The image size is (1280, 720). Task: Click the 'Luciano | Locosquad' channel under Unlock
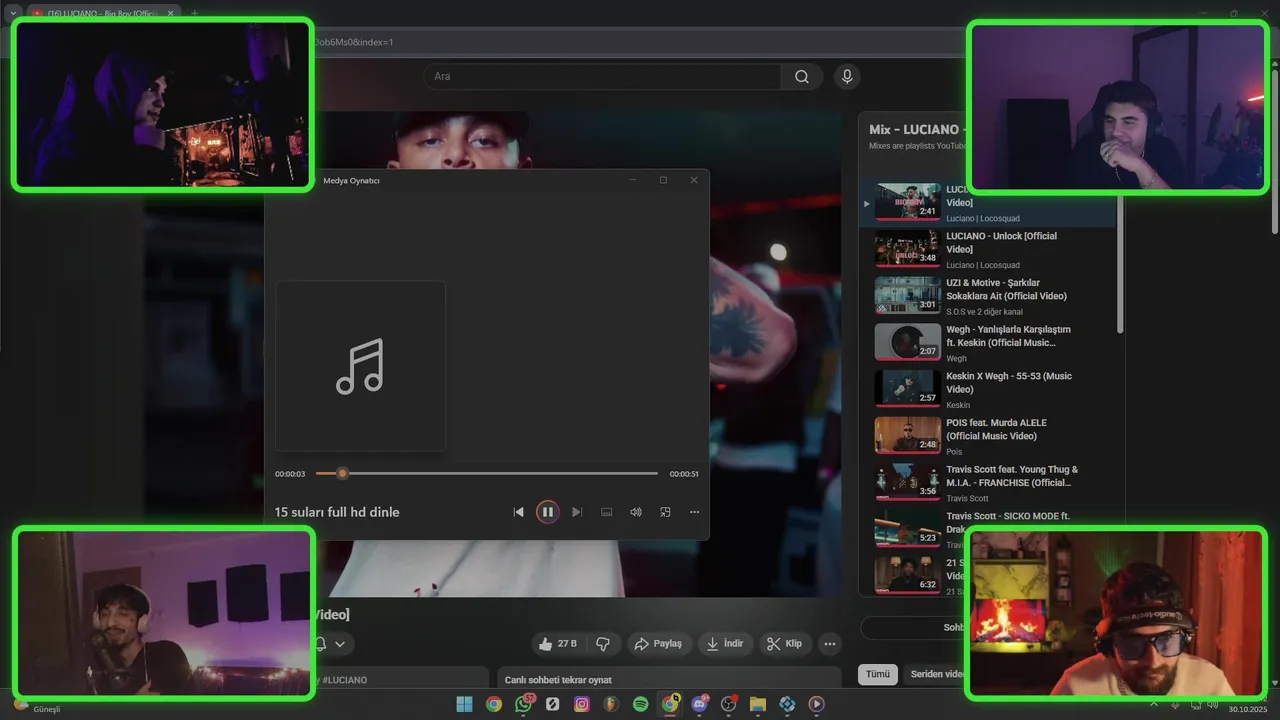click(x=983, y=265)
